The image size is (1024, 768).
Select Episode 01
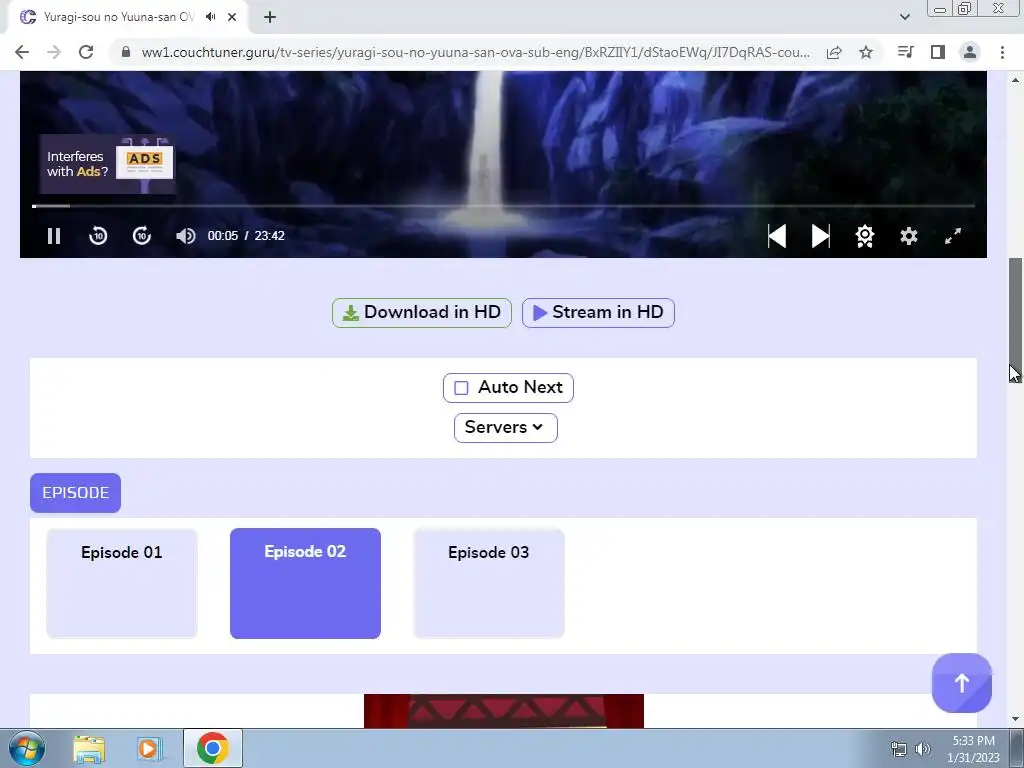121,583
